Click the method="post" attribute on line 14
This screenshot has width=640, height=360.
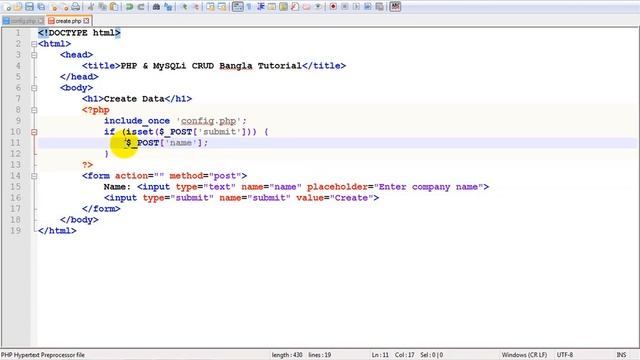205,176
